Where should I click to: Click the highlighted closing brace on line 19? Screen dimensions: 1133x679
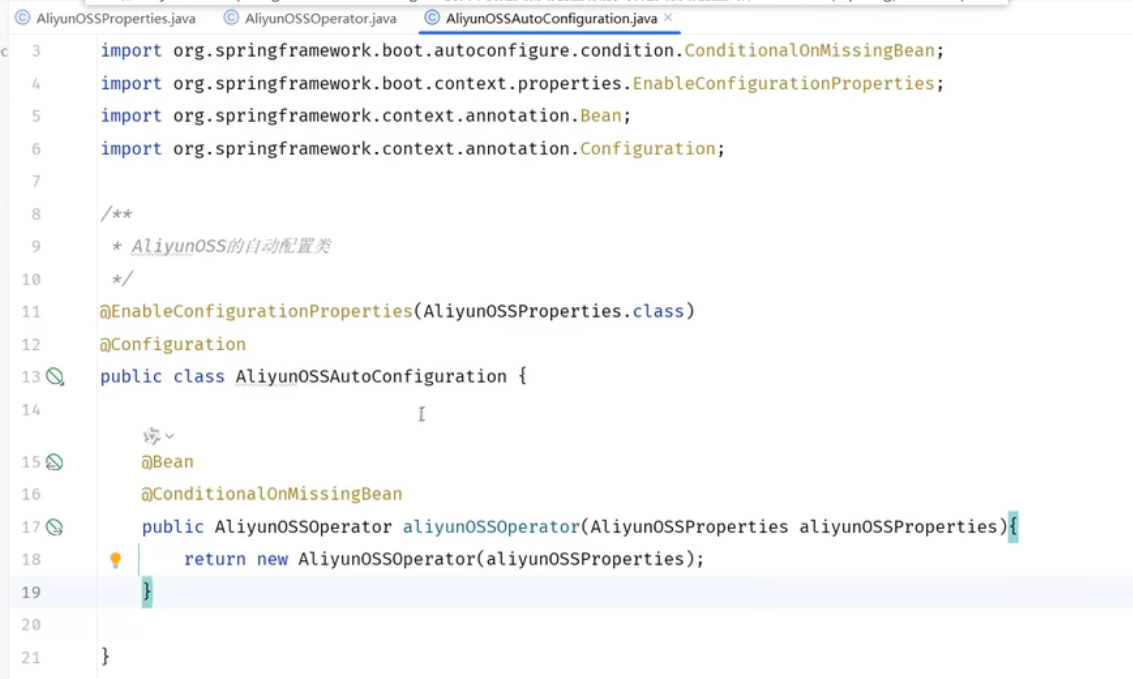(x=147, y=592)
